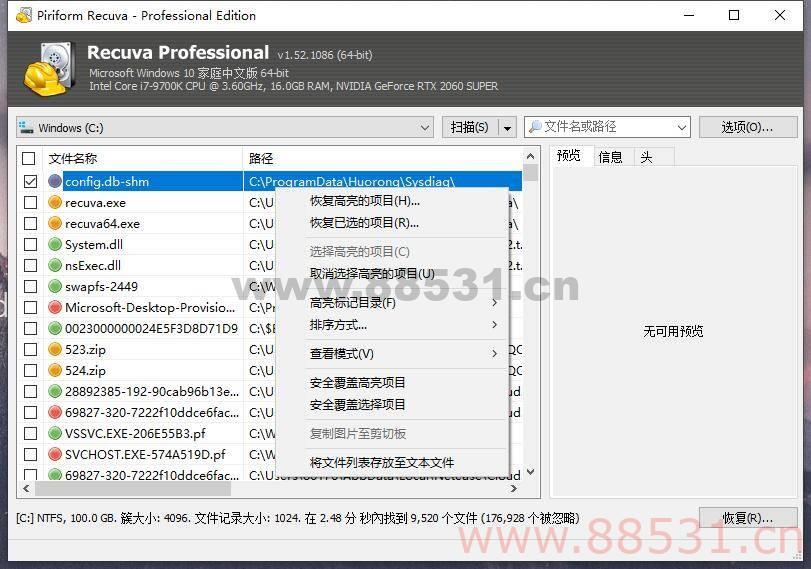
Task: Expand the 排序方式 submenu
Action: [x=494, y=324]
